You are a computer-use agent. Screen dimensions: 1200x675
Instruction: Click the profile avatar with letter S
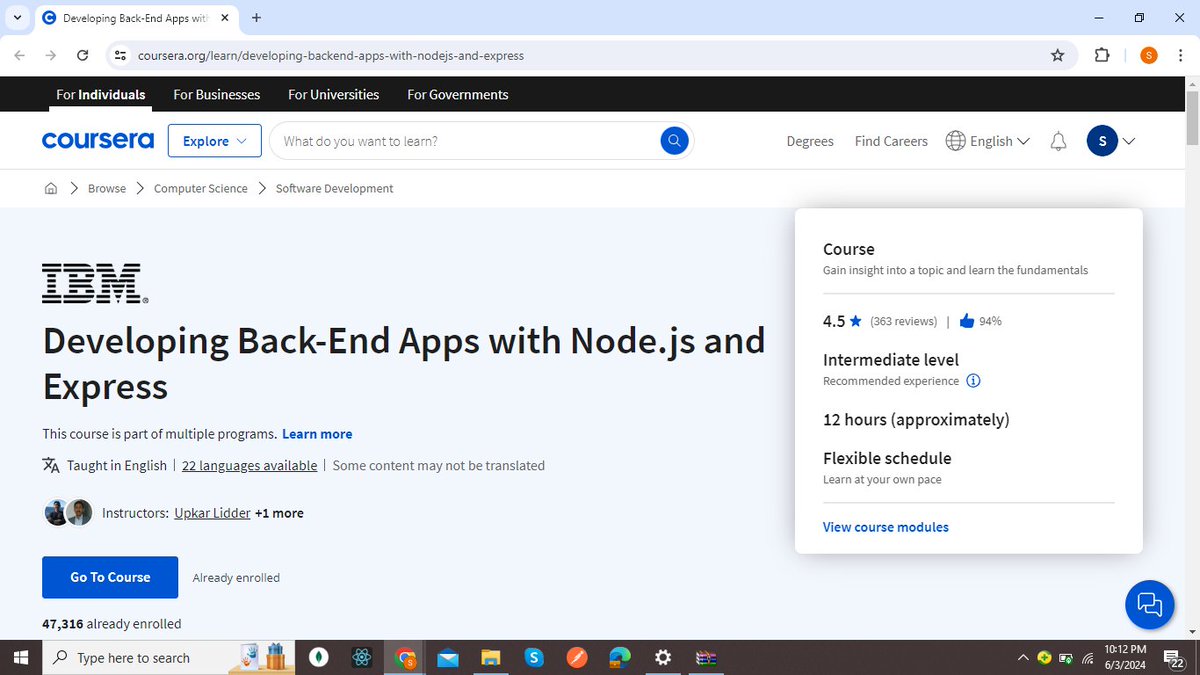[1101, 141]
